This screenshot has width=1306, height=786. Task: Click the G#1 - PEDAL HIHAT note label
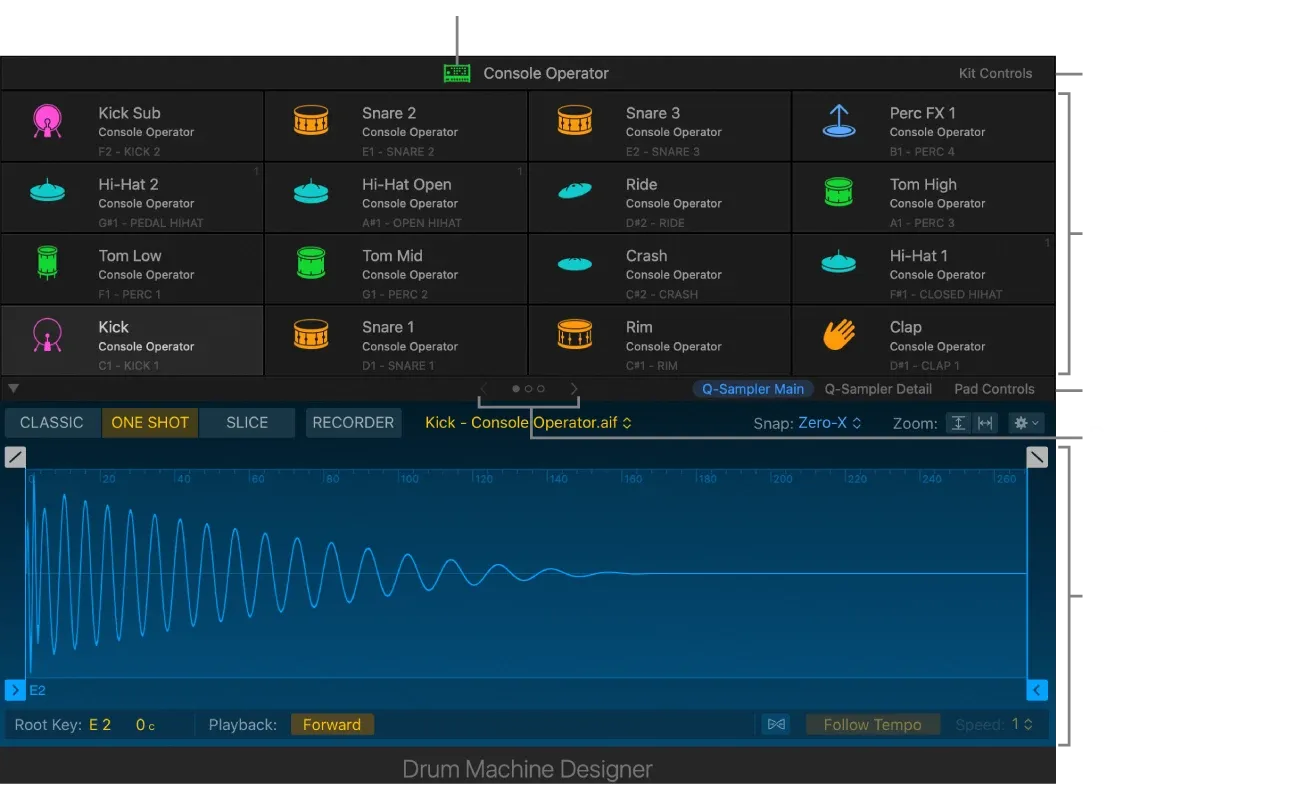click(x=151, y=223)
